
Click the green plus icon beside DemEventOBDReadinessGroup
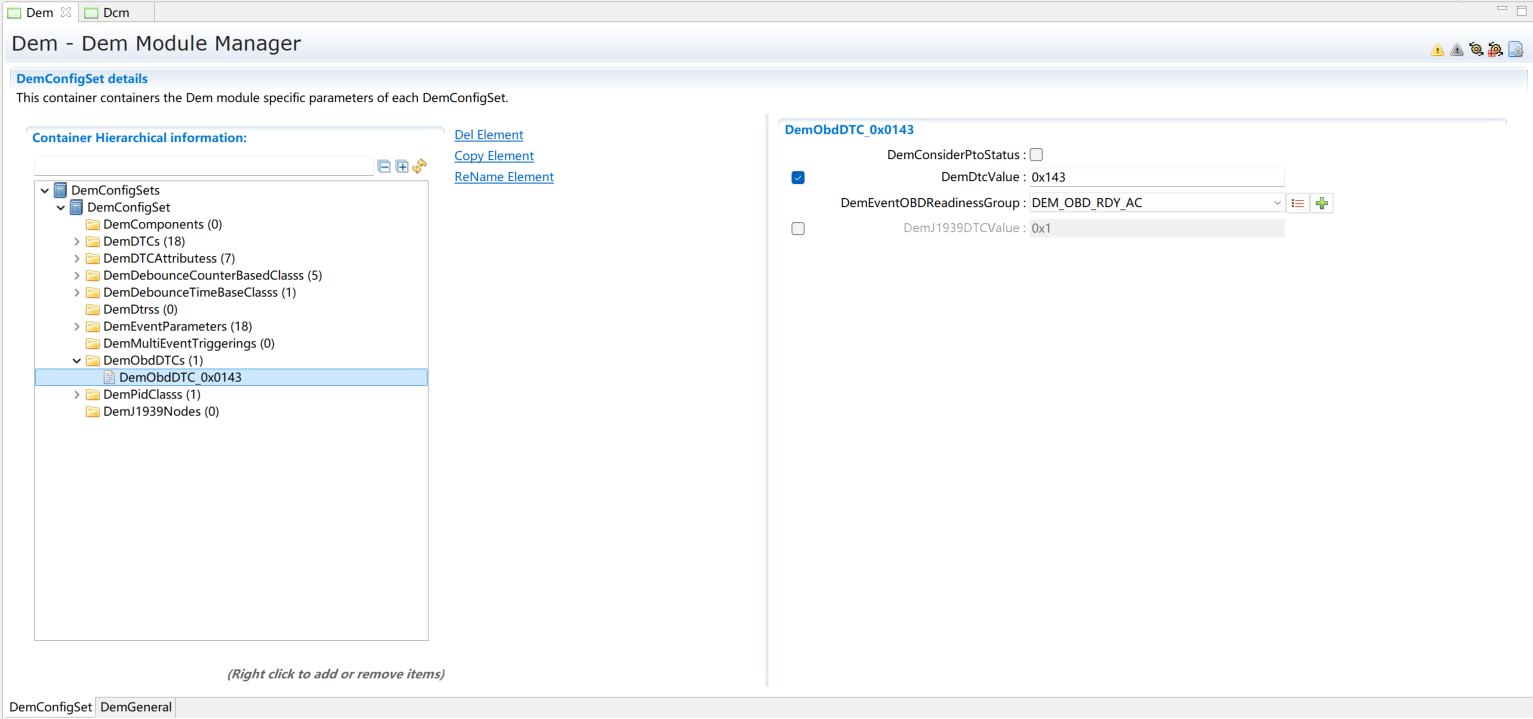coord(1322,203)
